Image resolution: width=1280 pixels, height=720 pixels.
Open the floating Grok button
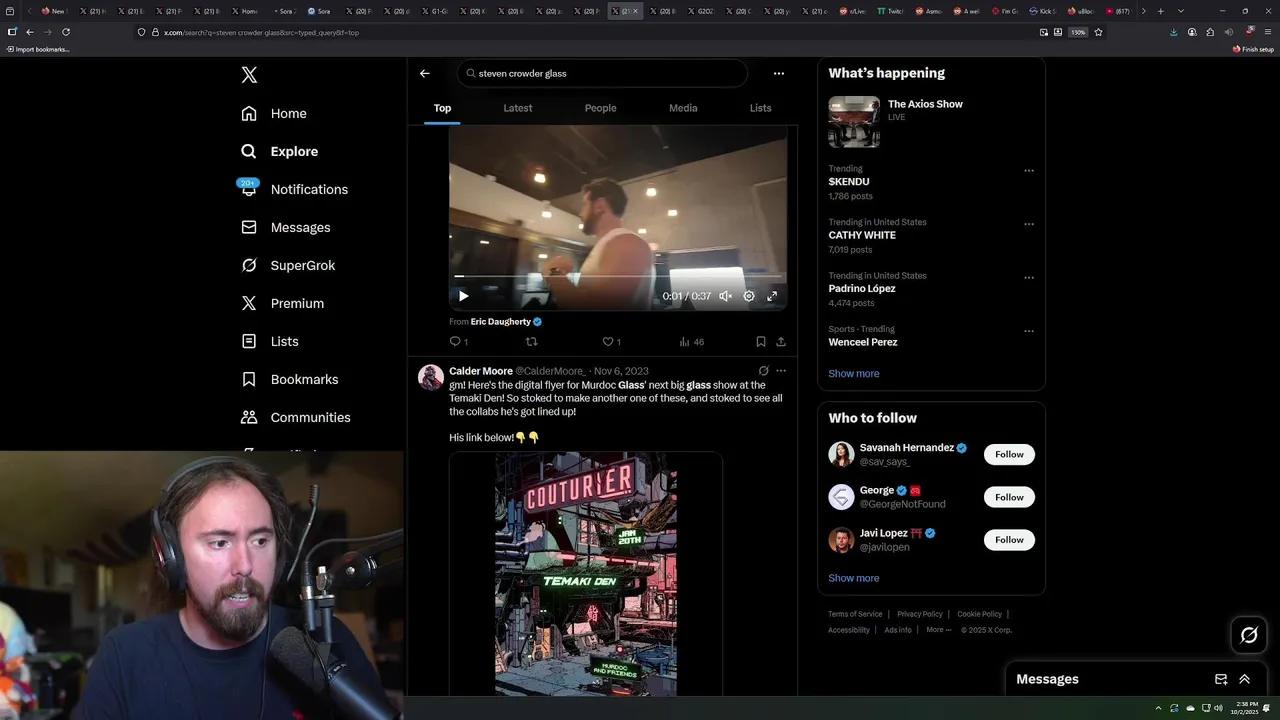click(x=1249, y=635)
